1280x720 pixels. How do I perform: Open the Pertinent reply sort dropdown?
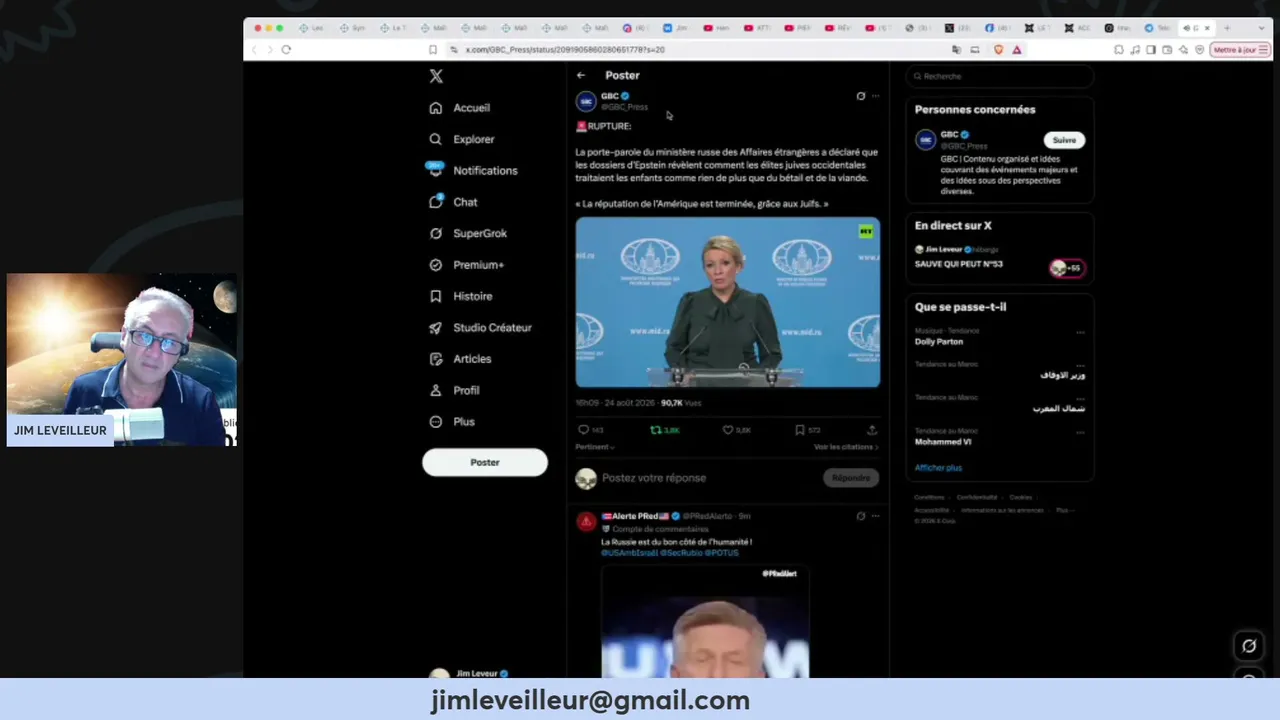595,447
